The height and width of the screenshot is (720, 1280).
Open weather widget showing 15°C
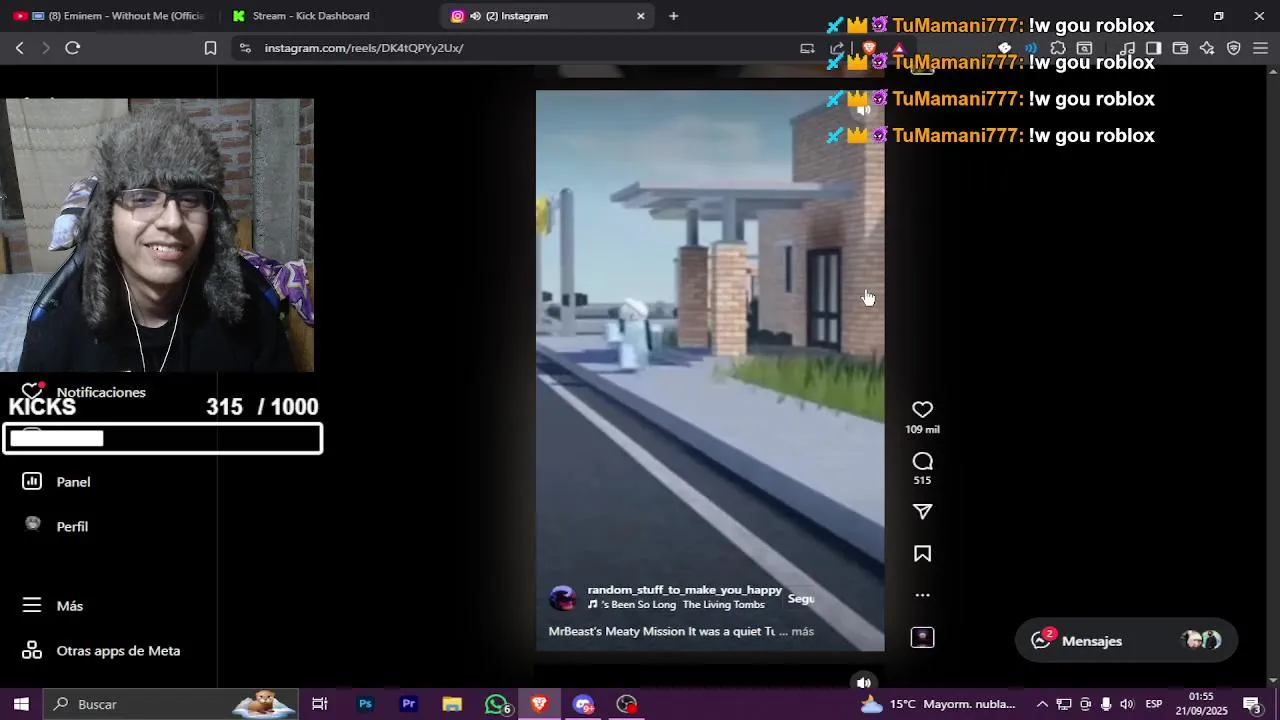(x=938, y=704)
